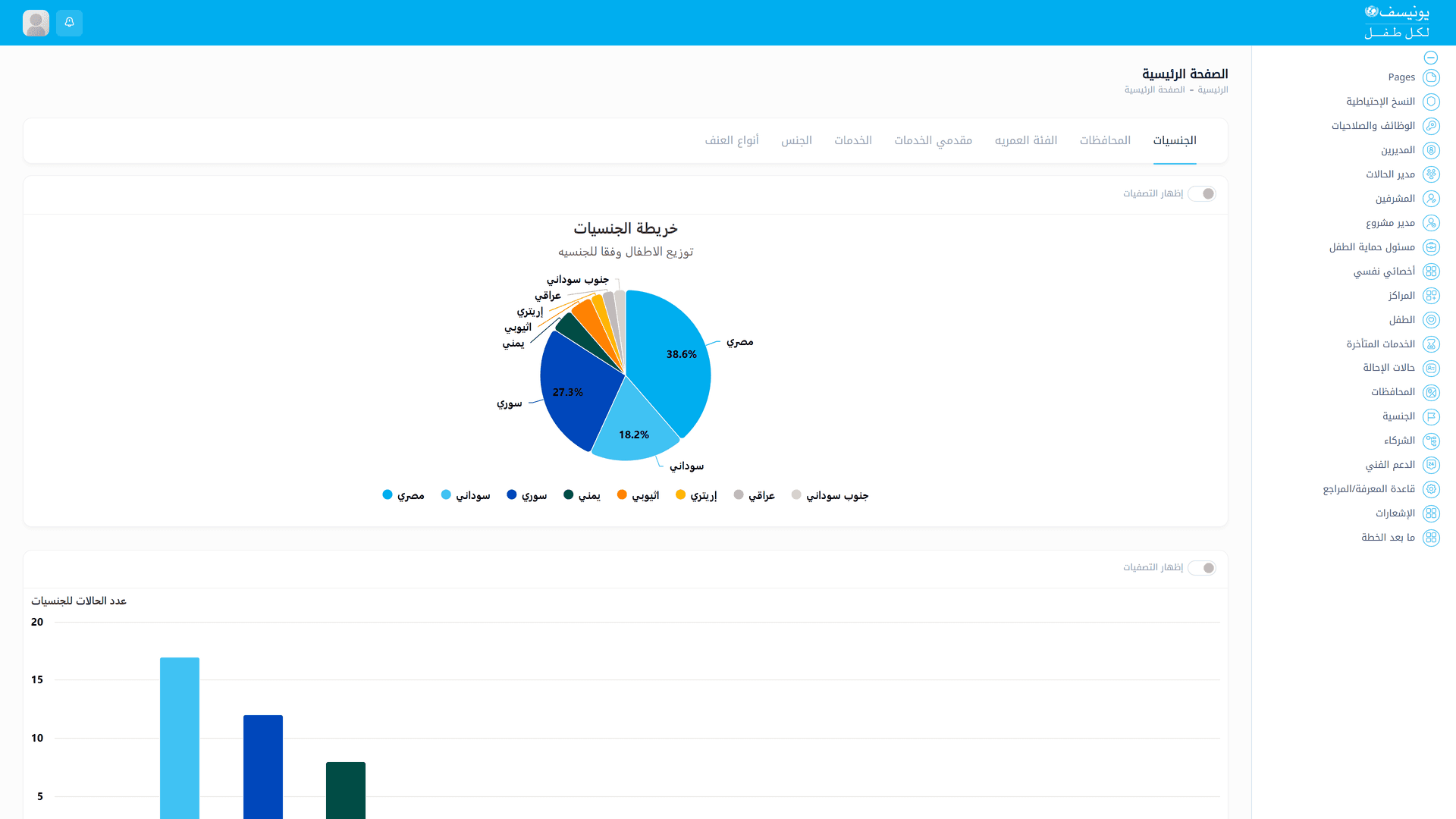Open the المديرين sidebar link text
This screenshot has width=1456, height=819.
(1398, 150)
